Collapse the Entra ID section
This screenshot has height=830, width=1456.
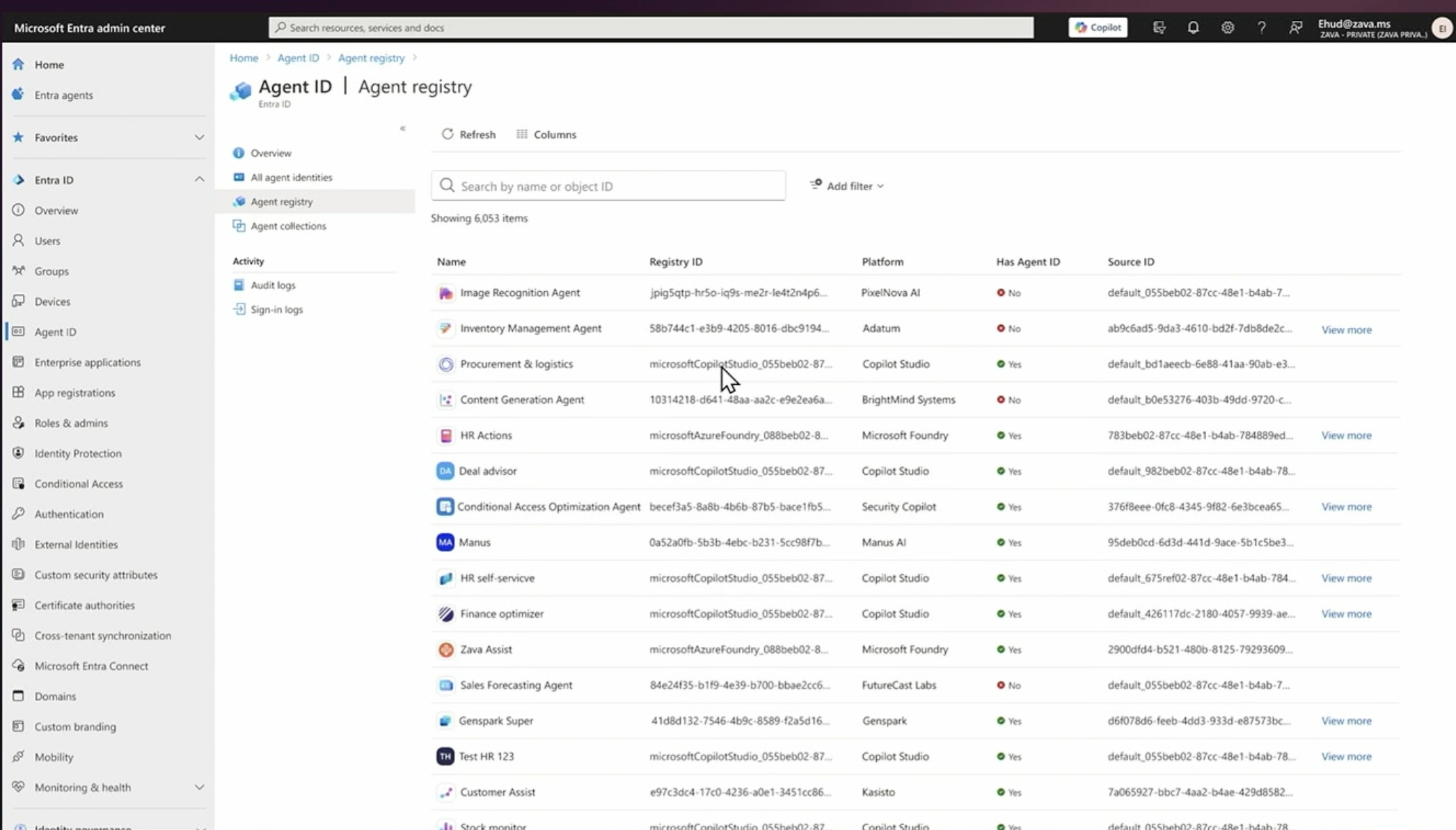199,180
